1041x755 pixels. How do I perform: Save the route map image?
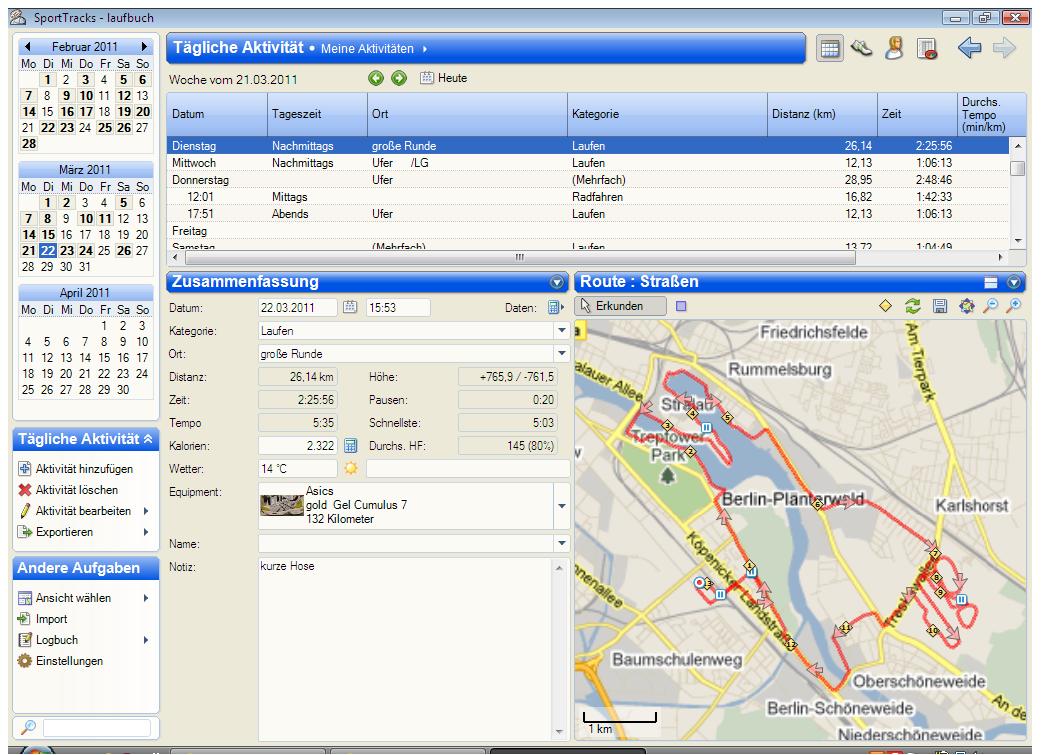[940, 307]
